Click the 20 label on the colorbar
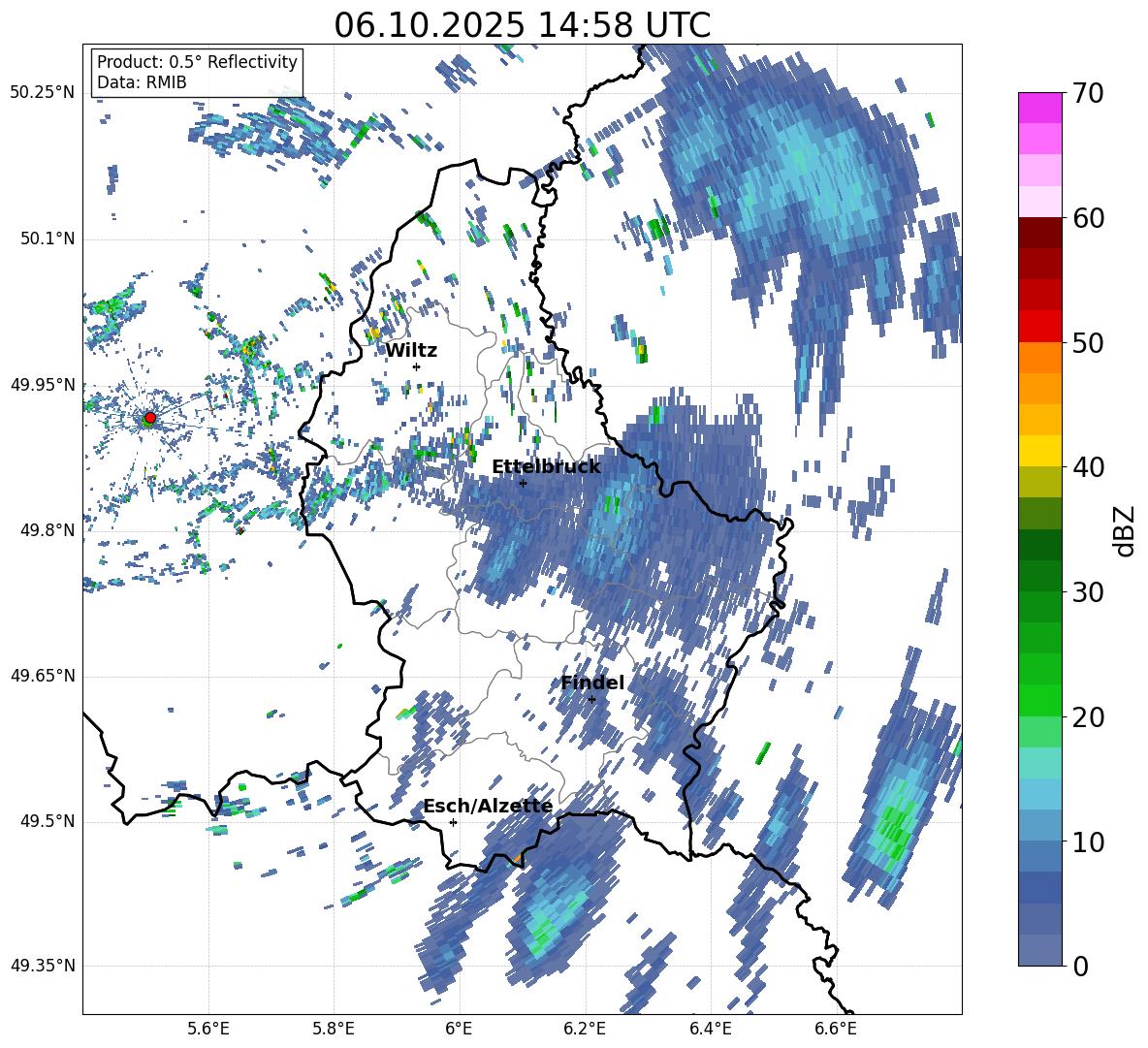Viewport: 1148px width, 1048px height. 1088,716
